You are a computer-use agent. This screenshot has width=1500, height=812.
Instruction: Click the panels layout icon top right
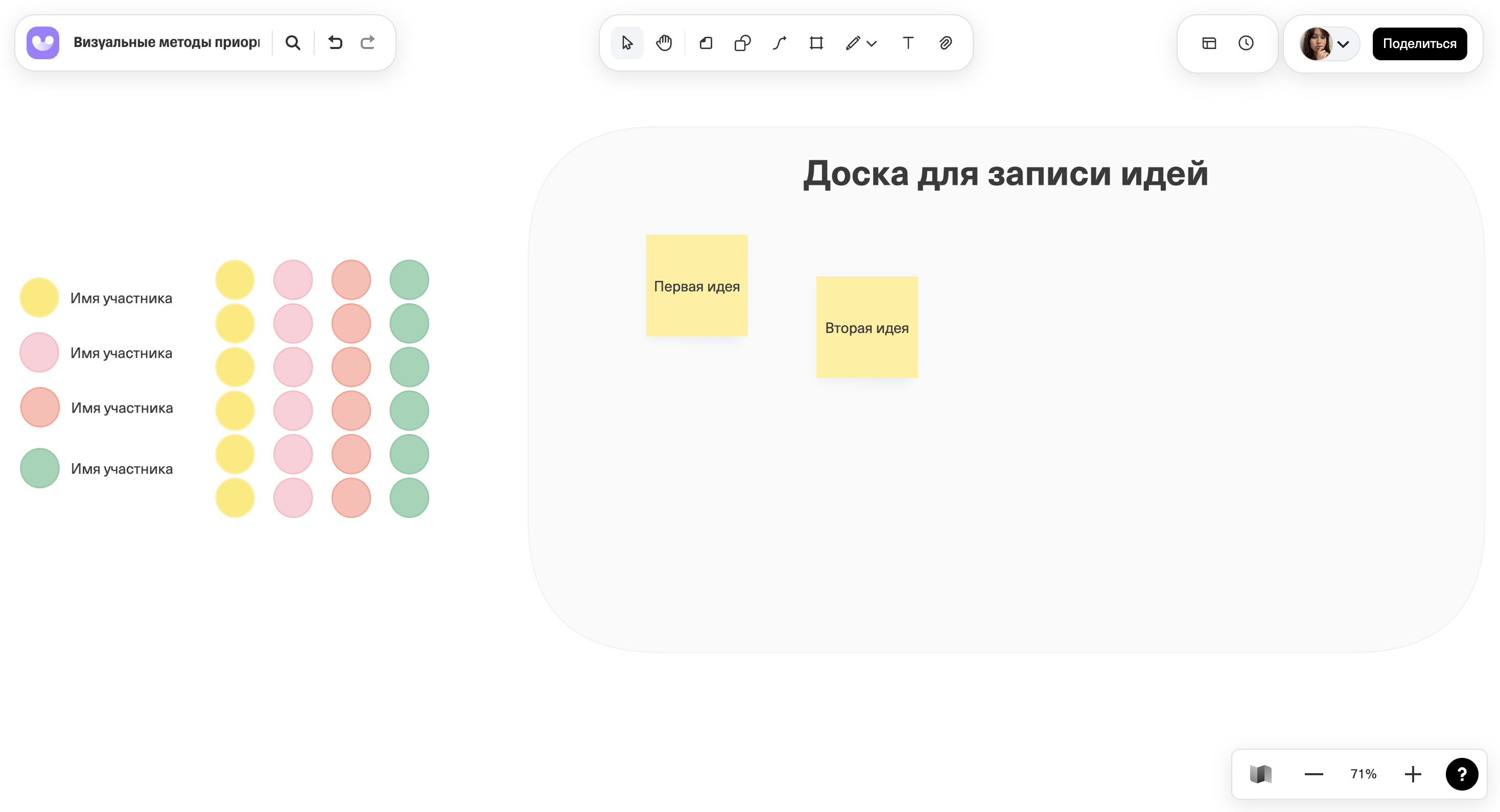pos(1209,42)
